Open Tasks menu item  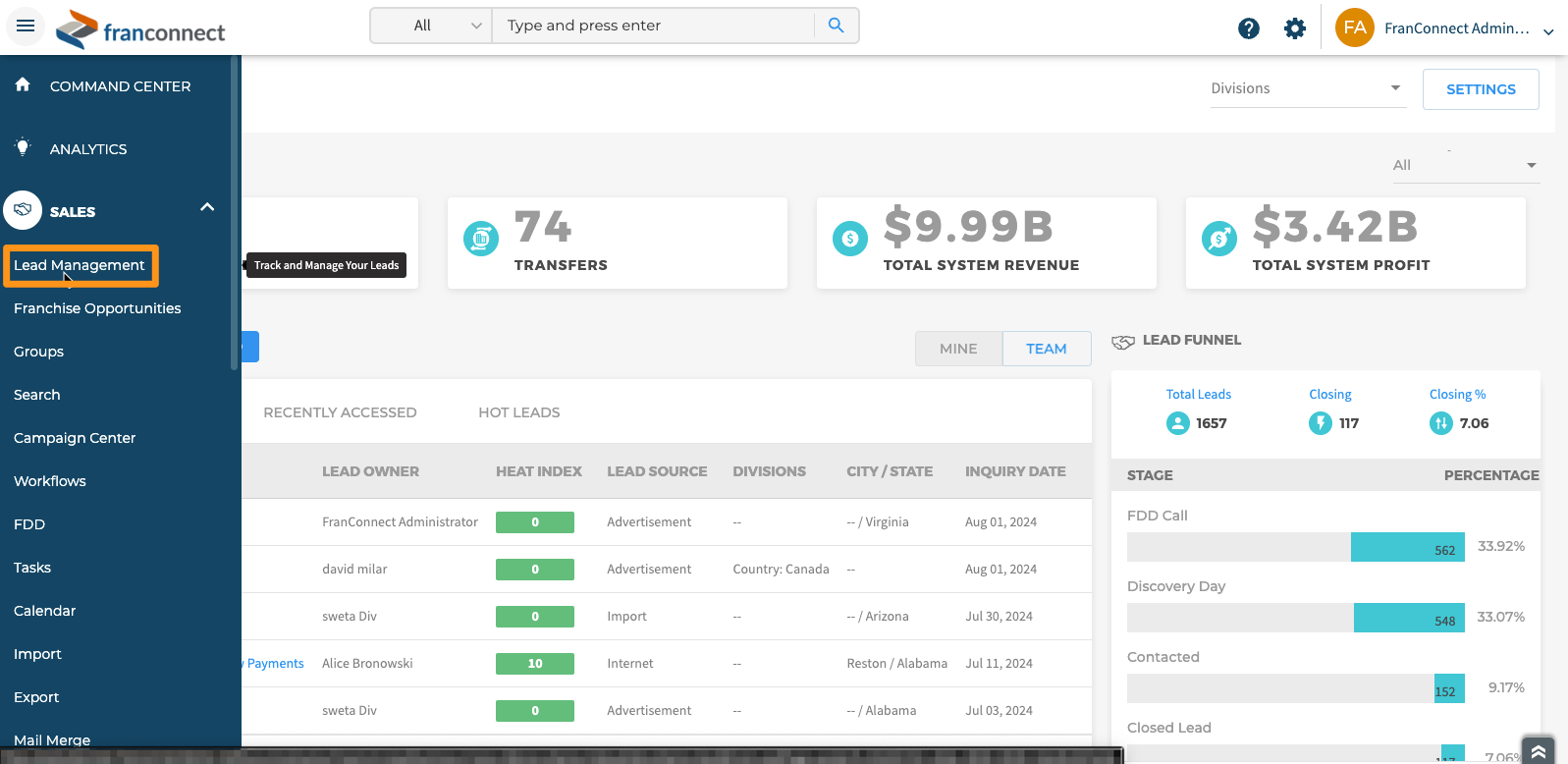tap(32, 568)
